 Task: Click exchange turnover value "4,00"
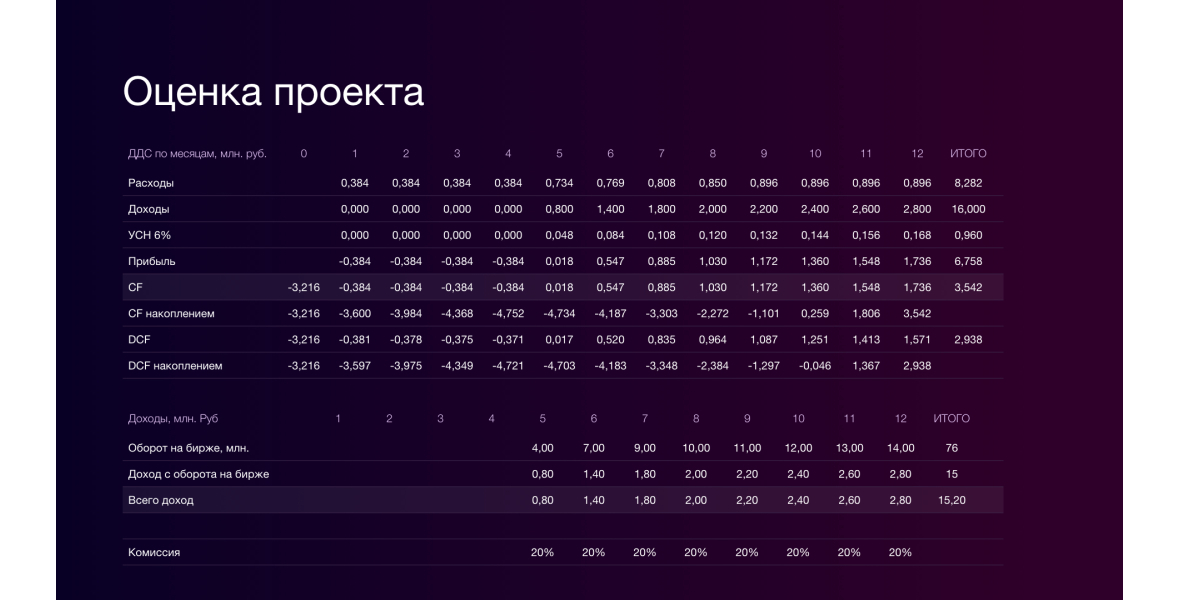(542, 448)
